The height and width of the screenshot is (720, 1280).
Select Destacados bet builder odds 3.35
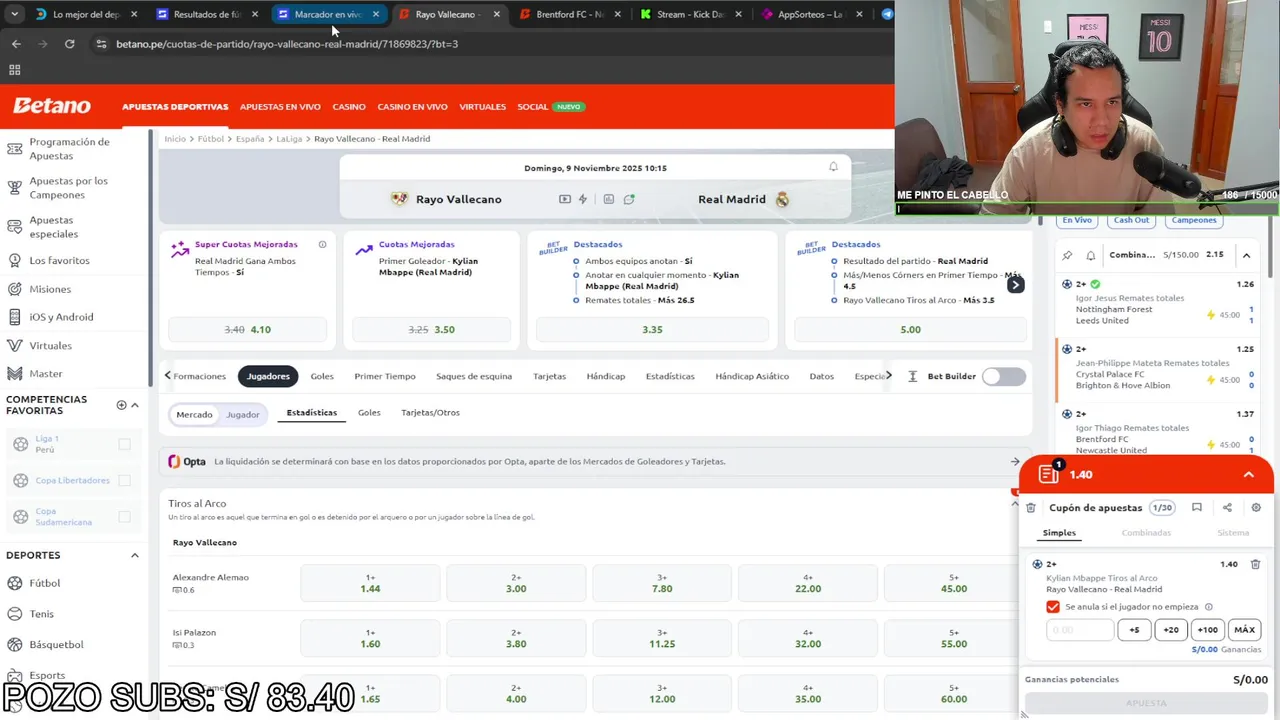click(x=652, y=329)
